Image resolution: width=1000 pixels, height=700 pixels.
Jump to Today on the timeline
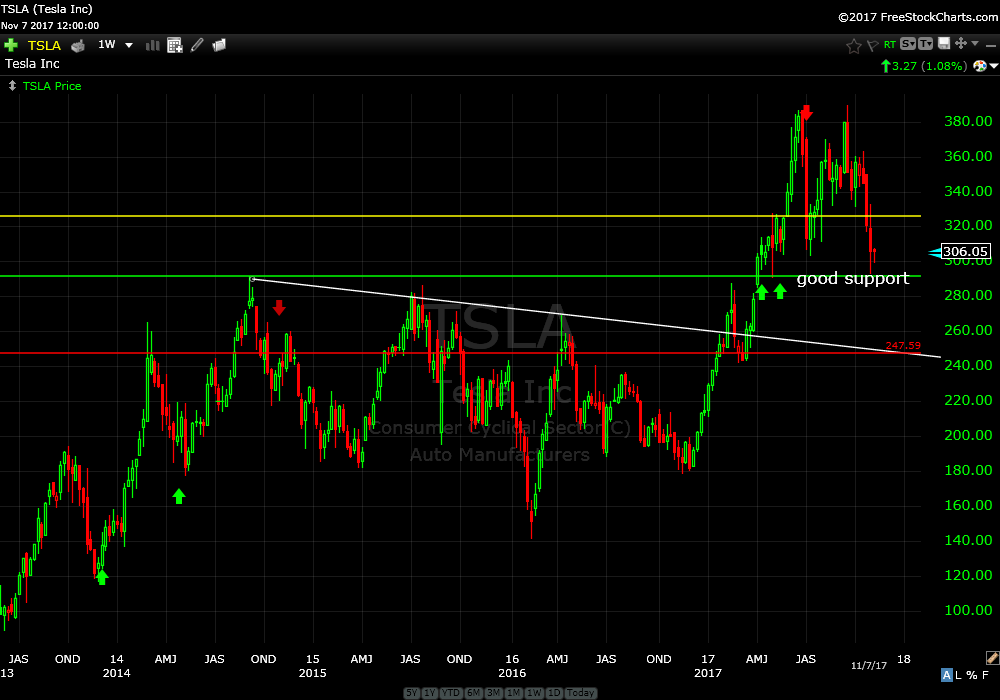[580, 693]
